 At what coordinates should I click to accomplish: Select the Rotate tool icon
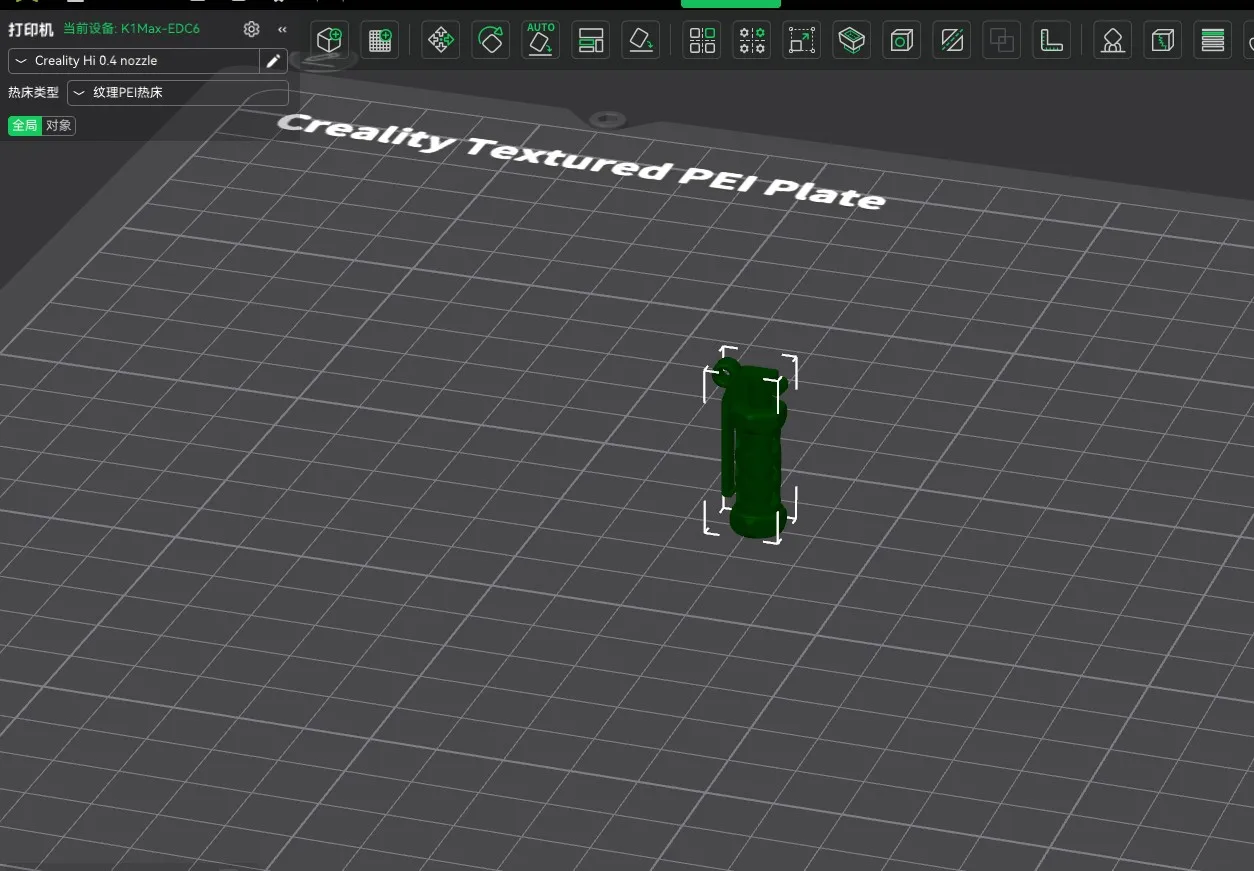pos(490,40)
